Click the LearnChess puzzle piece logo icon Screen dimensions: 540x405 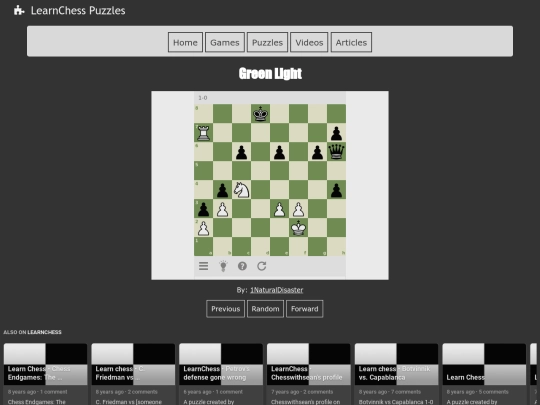coord(19,10)
